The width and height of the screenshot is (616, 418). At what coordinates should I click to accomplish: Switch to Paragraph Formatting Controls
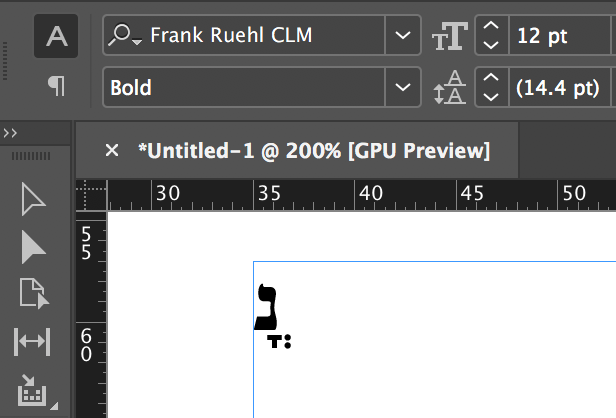click(x=57, y=87)
